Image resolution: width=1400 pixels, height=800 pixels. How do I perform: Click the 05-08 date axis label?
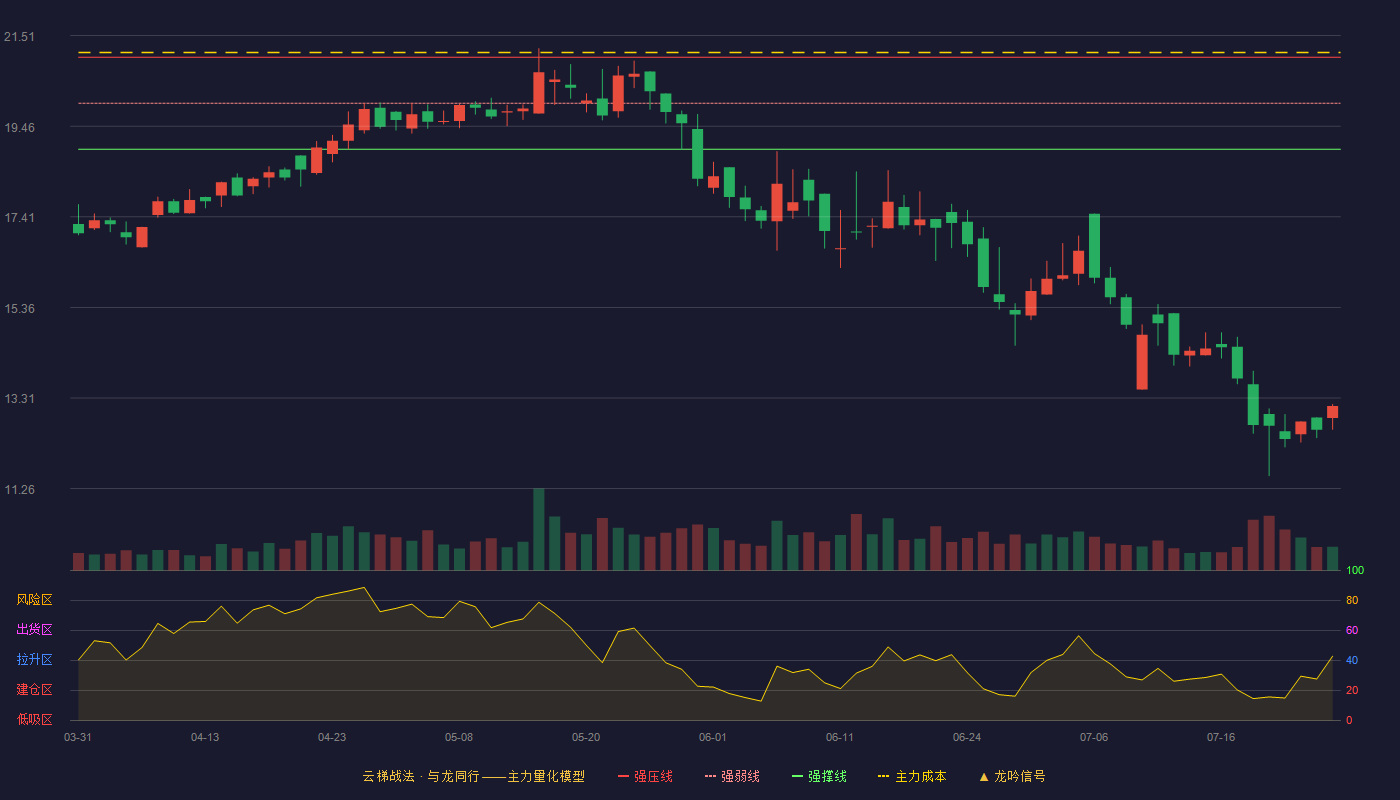459,737
